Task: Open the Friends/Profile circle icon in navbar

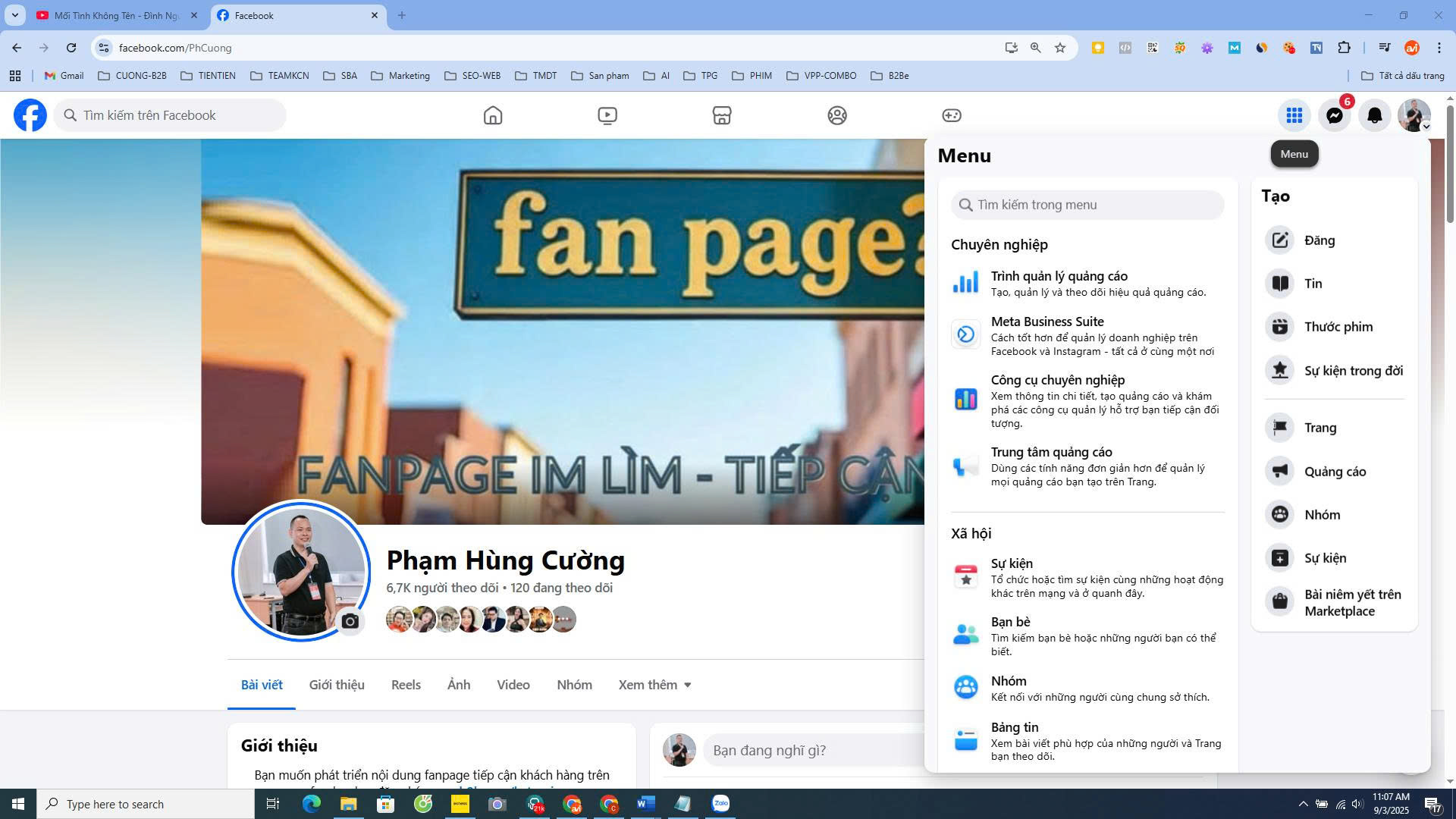Action: tap(837, 115)
